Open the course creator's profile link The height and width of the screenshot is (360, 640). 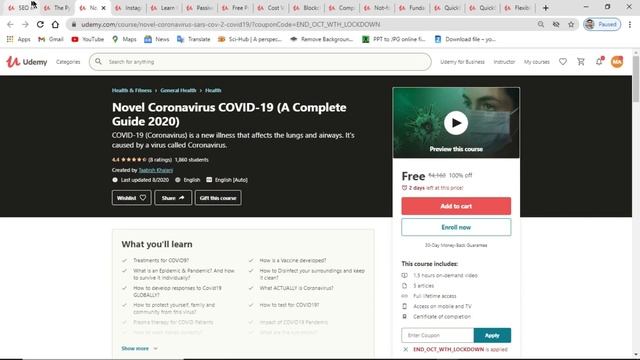coord(156,170)
